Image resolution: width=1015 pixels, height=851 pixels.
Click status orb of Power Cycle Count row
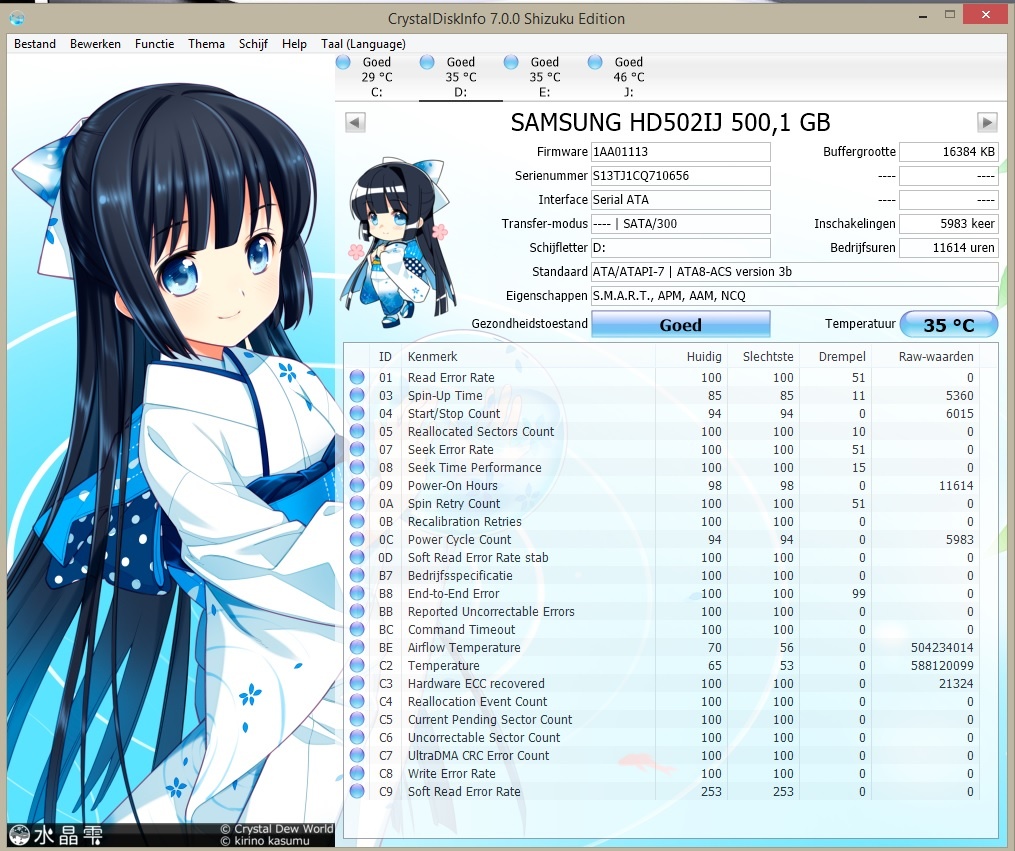coord(357,539)
